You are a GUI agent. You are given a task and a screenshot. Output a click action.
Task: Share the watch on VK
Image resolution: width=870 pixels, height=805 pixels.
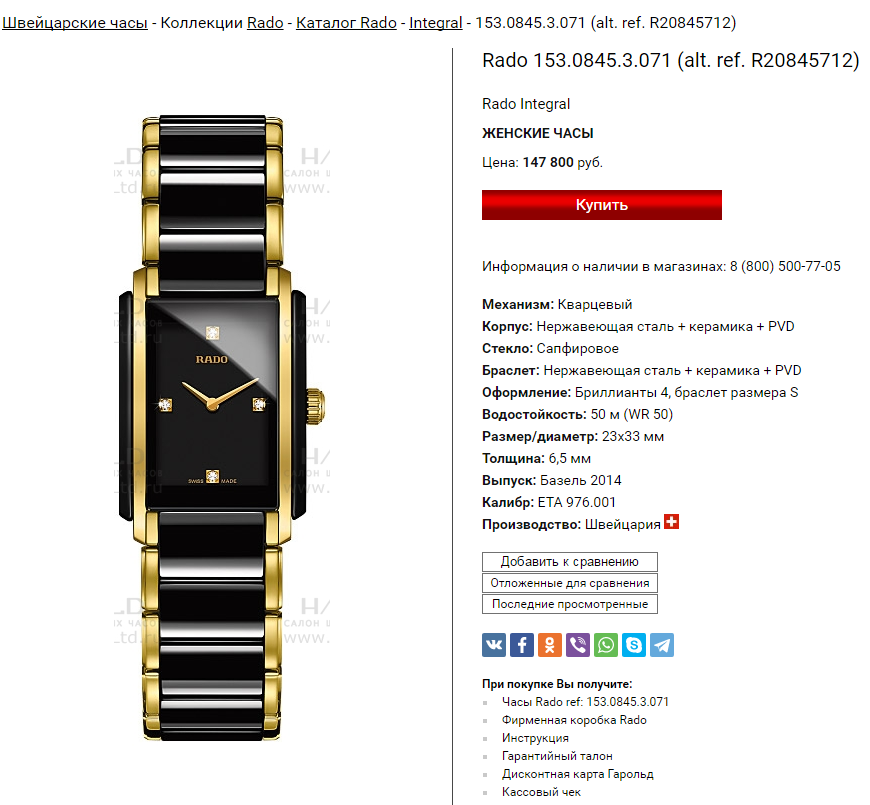pos(494,645)
